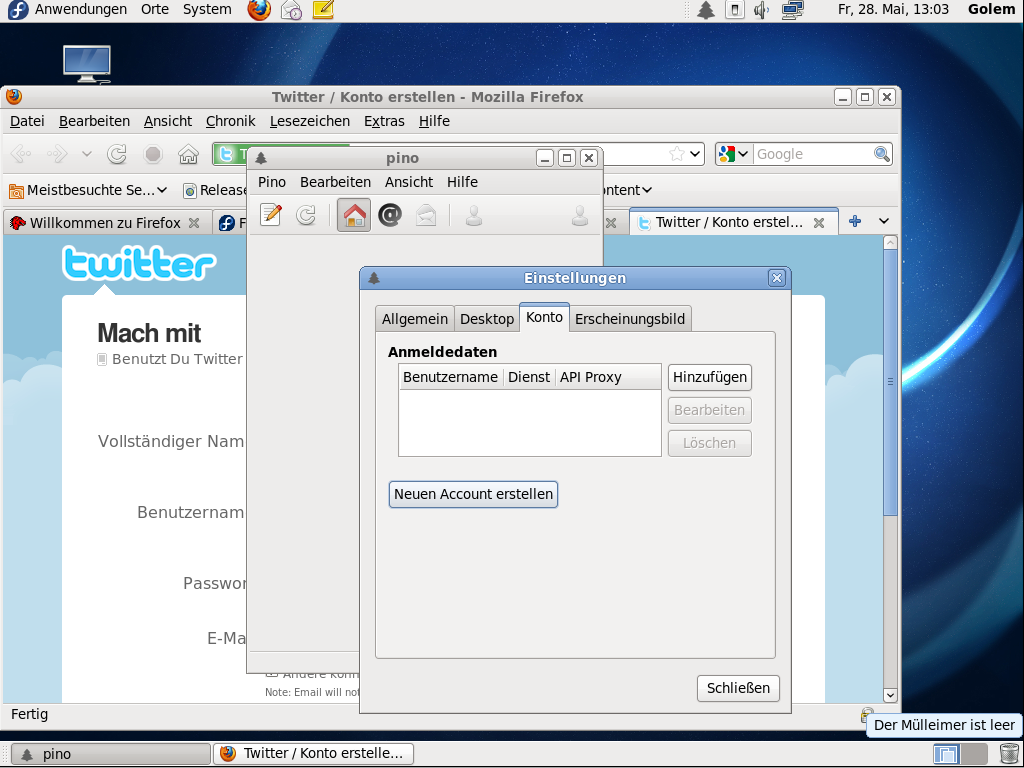Click Neuen Account erstellen button
This screenshot has height=768, width=1024.
(x=473, y=494)
